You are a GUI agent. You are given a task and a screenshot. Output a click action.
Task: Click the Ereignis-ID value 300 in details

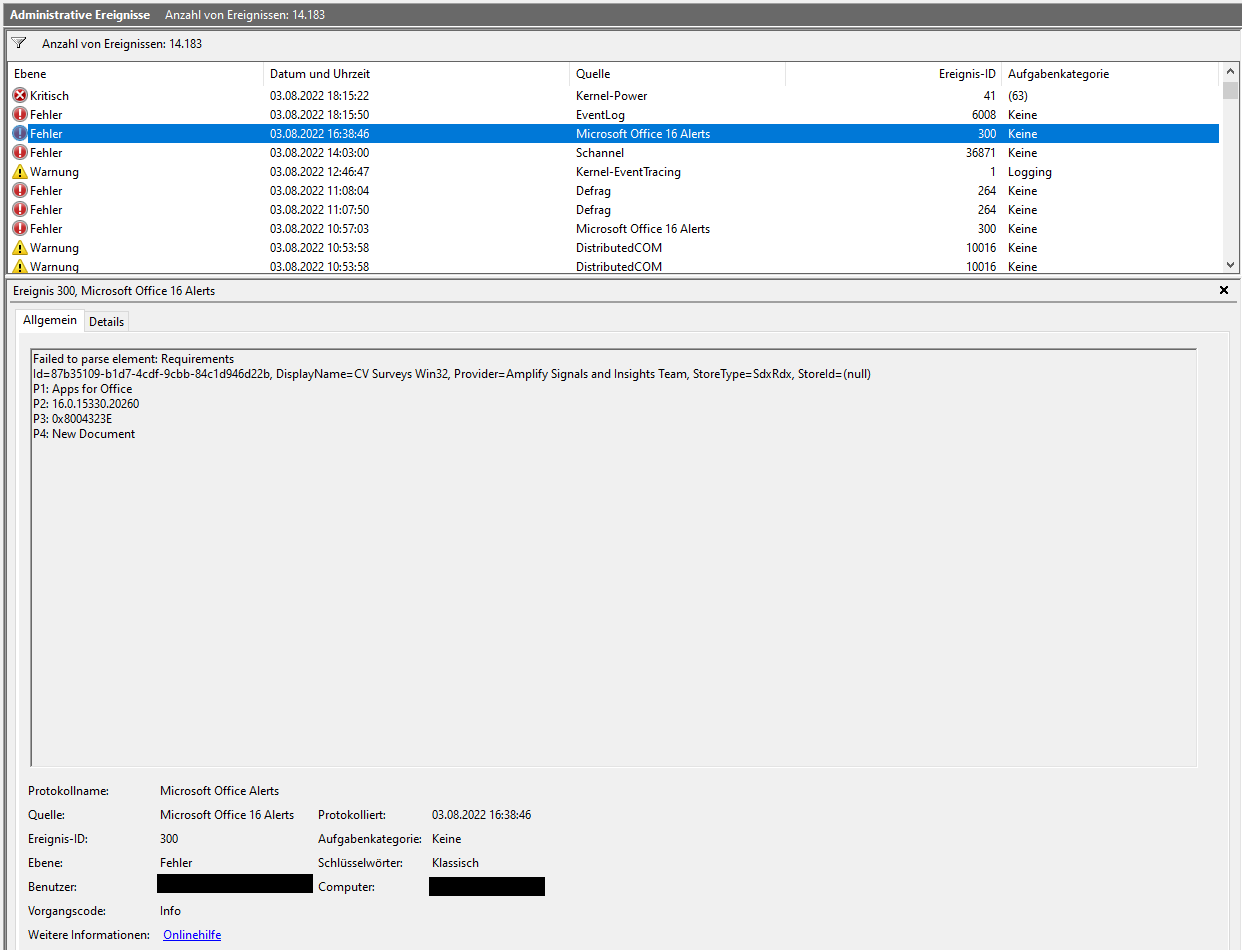tap(169, 839)
